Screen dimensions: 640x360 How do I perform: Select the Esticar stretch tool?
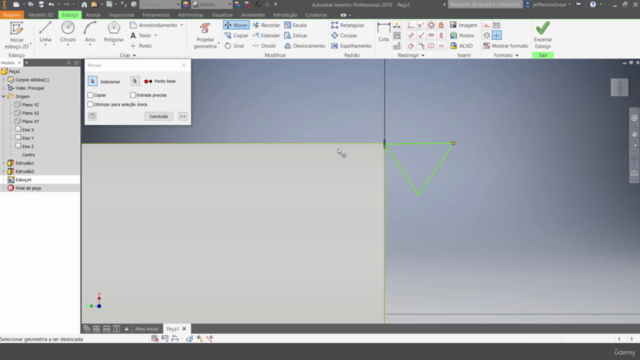click(296, 36)
